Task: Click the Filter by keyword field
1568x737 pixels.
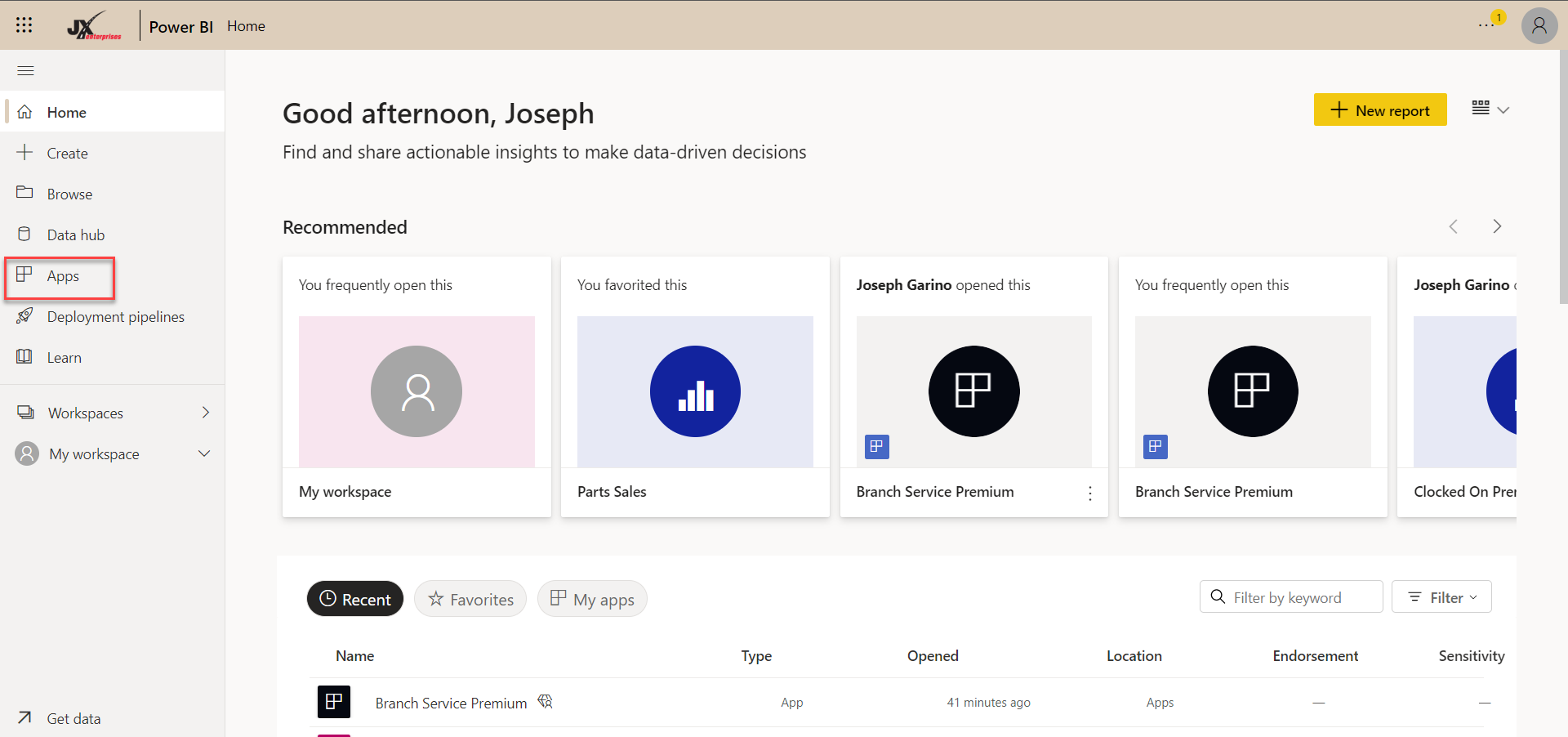Action: [1291, 596]
